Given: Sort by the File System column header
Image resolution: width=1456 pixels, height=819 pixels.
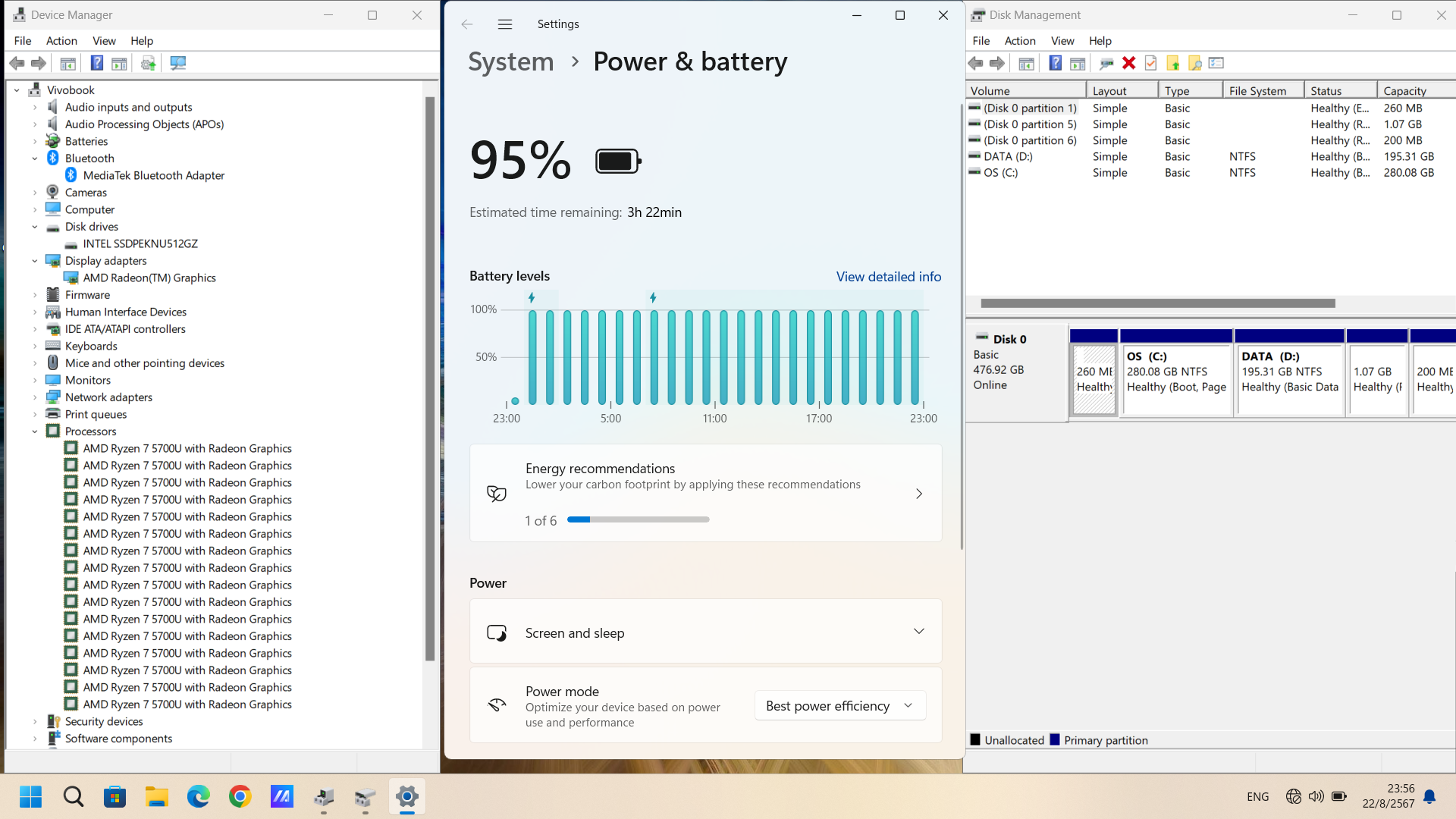Looking at the screenshot, I should [x=1263, y=90].
